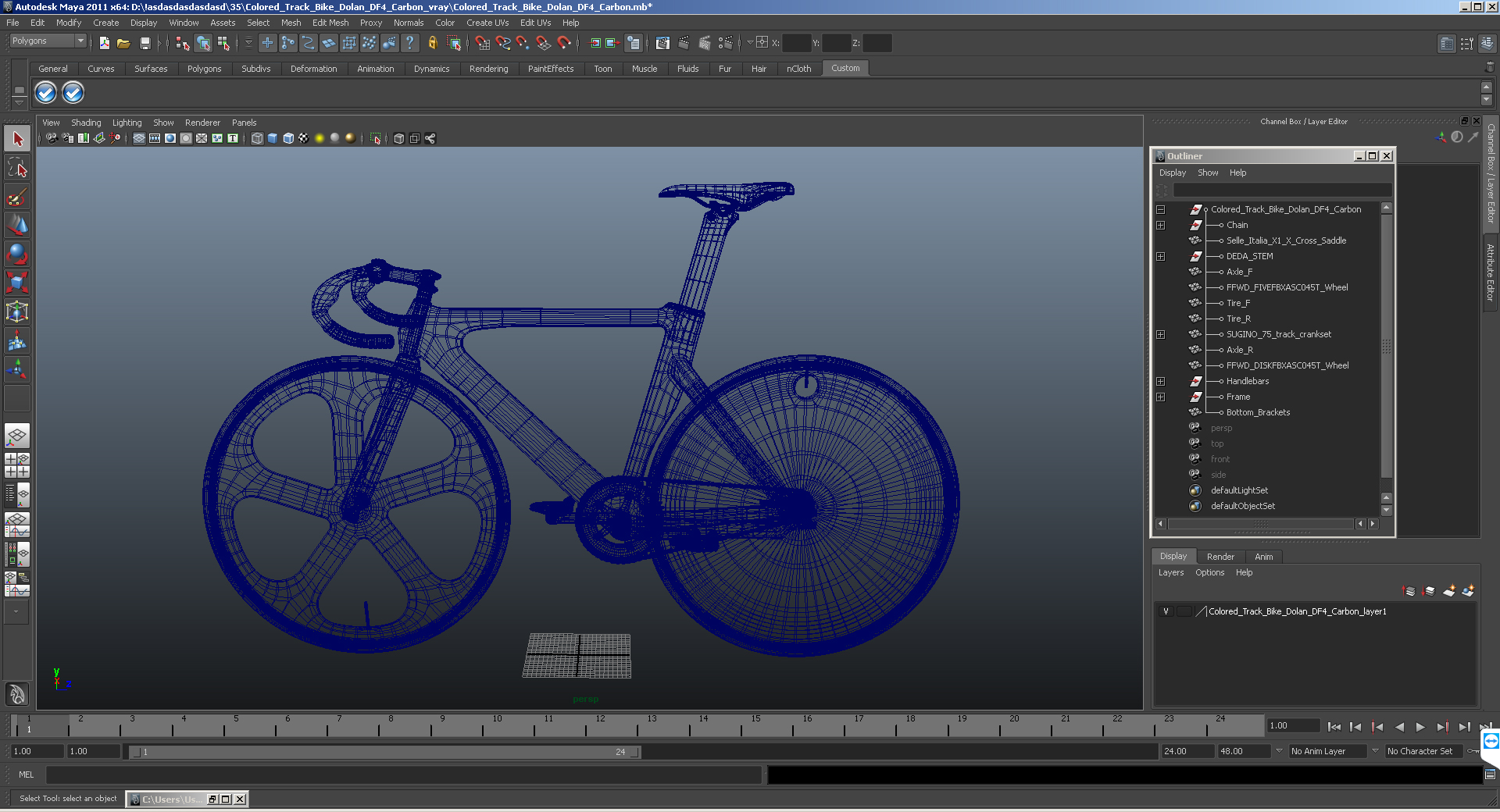Image resolution: width=1500 pixels, height=812 pixels.
Task: Click select camera icon in viewport toolbar
Action: (52, 138)
